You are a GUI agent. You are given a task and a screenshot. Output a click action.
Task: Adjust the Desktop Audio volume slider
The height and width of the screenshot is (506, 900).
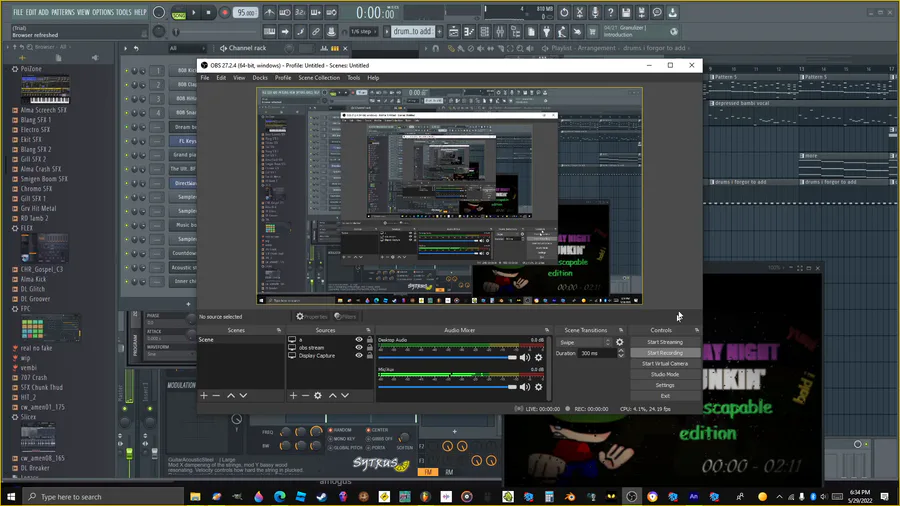(x=448, y=357)
